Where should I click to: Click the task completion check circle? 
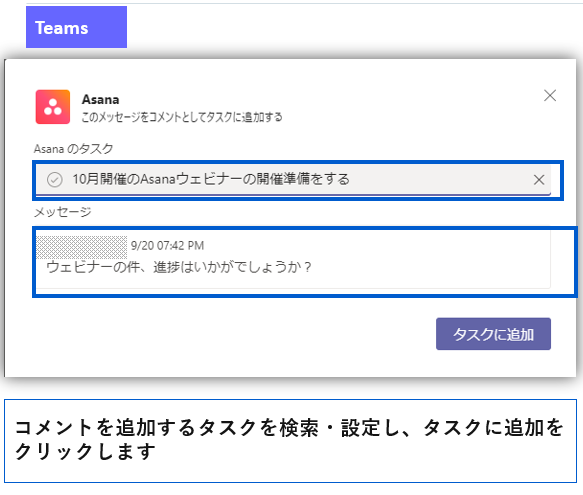coord(55,180)
